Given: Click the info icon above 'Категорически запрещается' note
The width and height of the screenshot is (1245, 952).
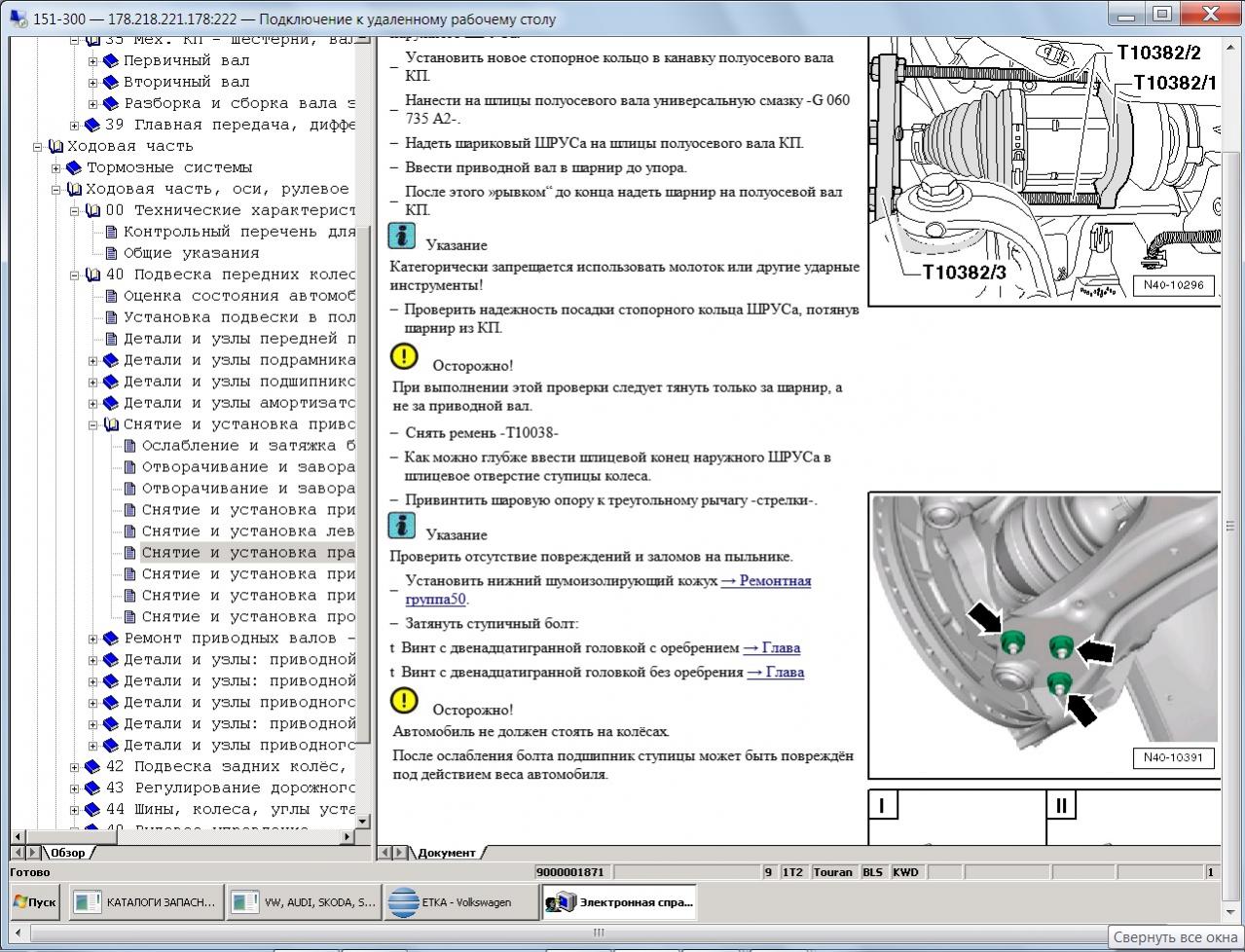Looking at the screenshot, I should [x=402, y=236].
